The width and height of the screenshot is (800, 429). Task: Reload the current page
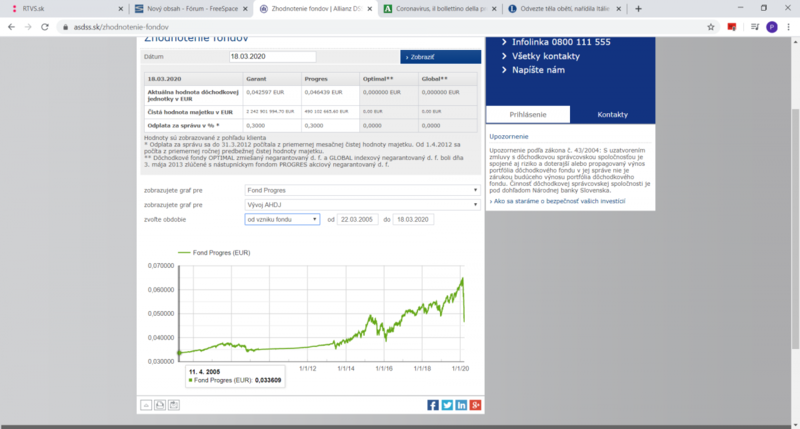(45, 27)
